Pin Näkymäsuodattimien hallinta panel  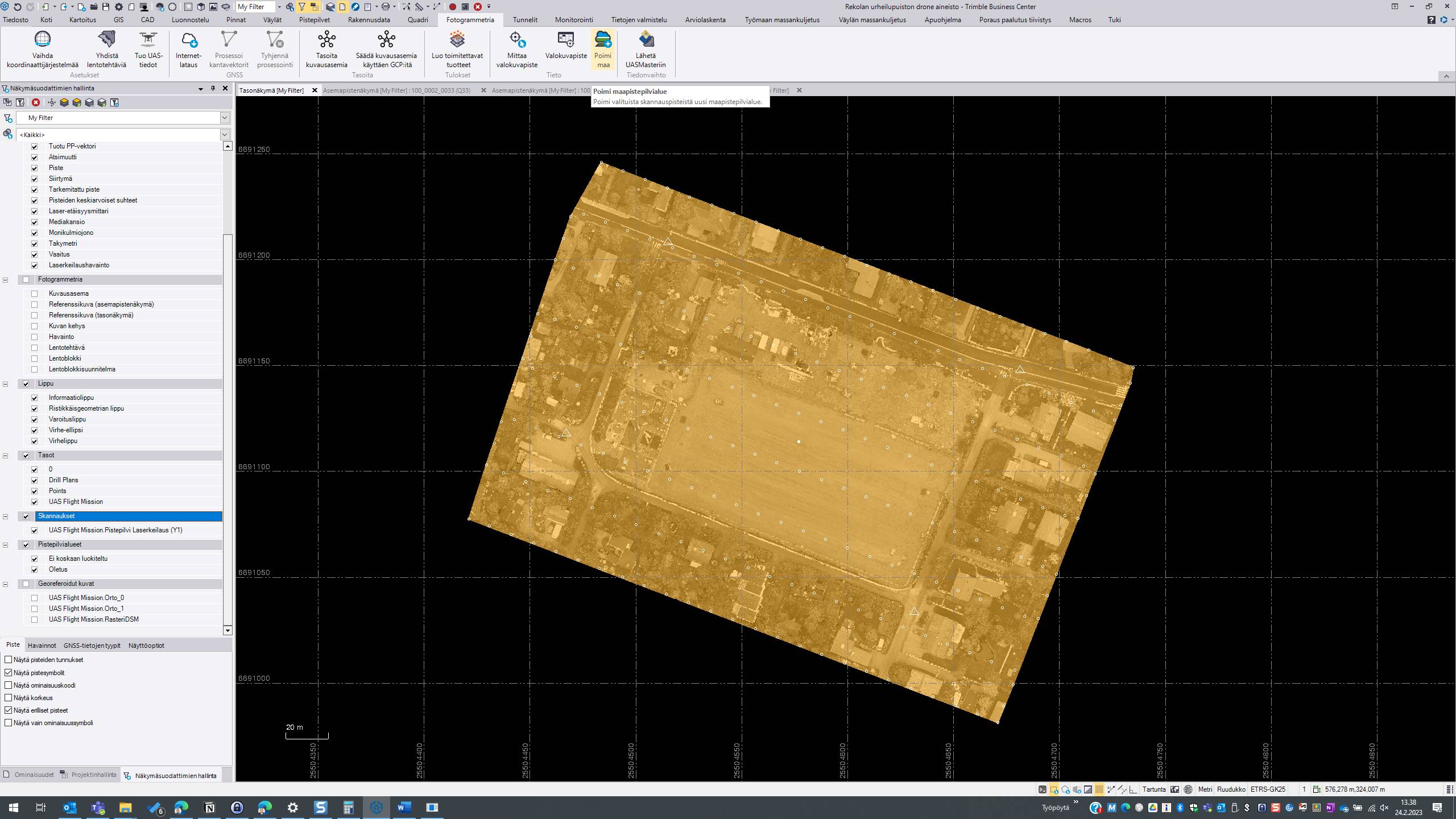point(213,89)
